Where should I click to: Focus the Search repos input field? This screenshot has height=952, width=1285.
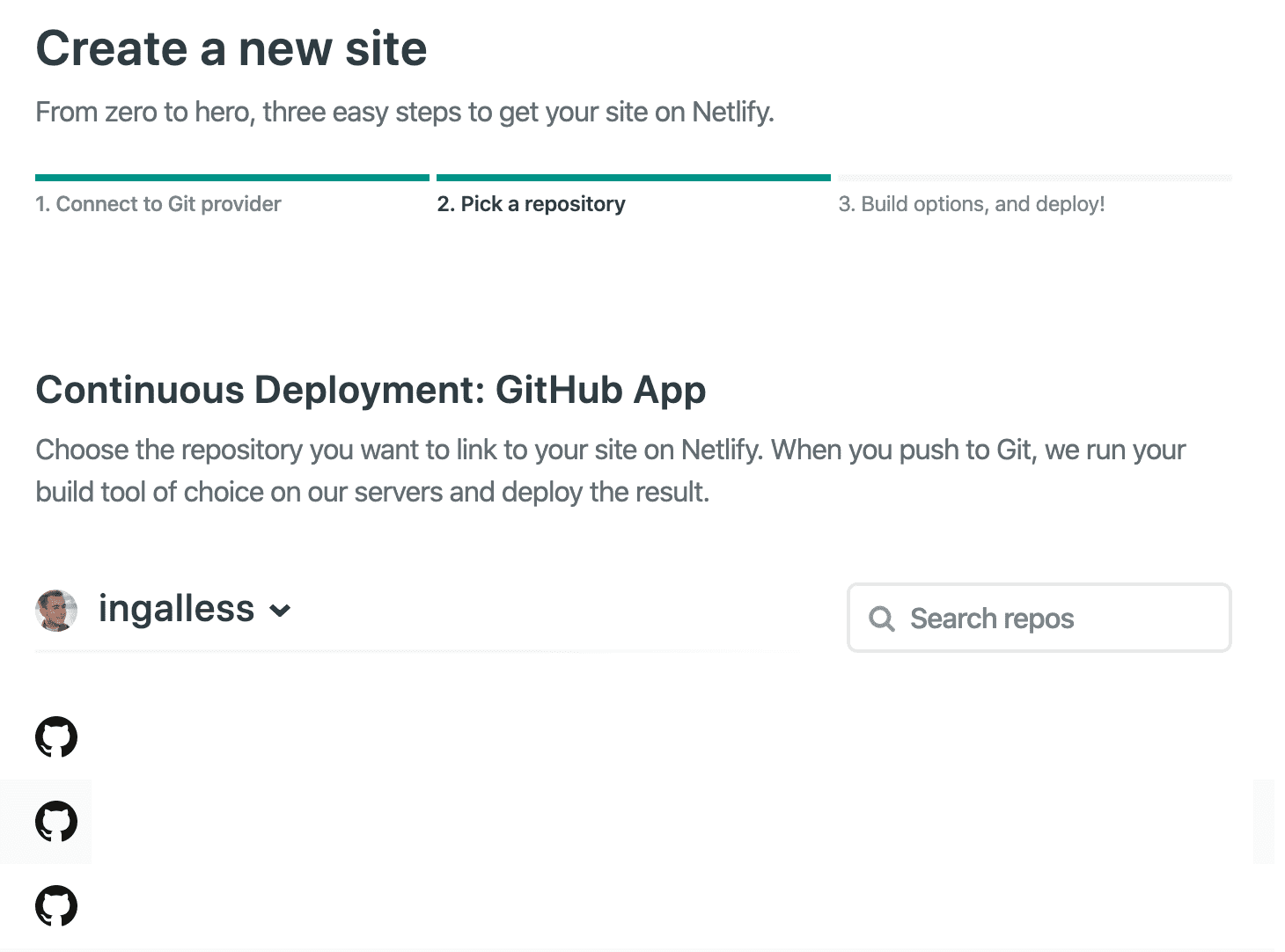tap(1056, 619)
